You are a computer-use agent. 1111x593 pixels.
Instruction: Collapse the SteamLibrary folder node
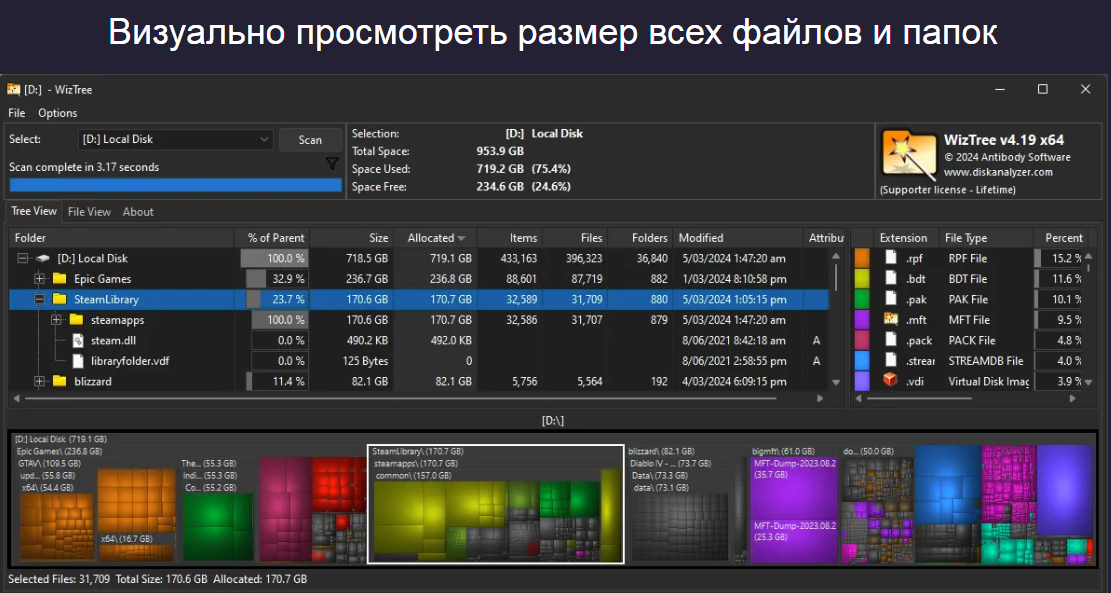(x=40, y=300)
